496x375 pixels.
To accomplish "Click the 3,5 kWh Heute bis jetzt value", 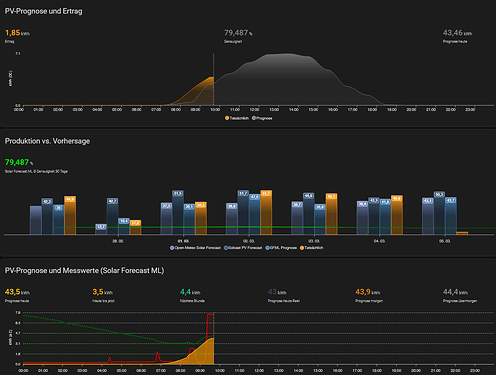I will pos(103,292).
